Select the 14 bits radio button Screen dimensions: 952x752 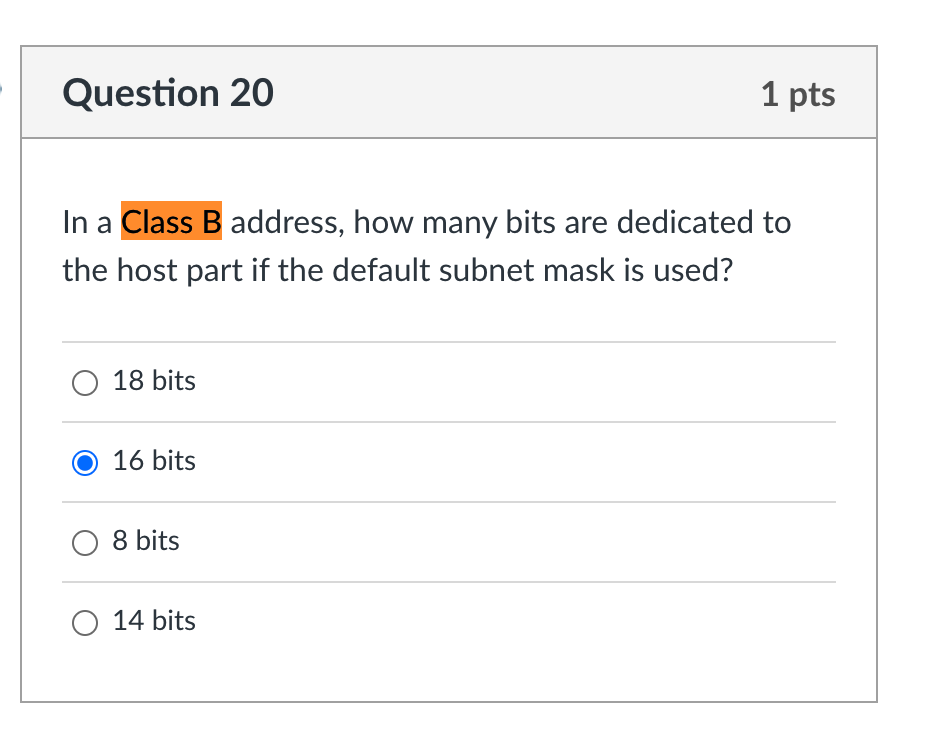(85, 622)
